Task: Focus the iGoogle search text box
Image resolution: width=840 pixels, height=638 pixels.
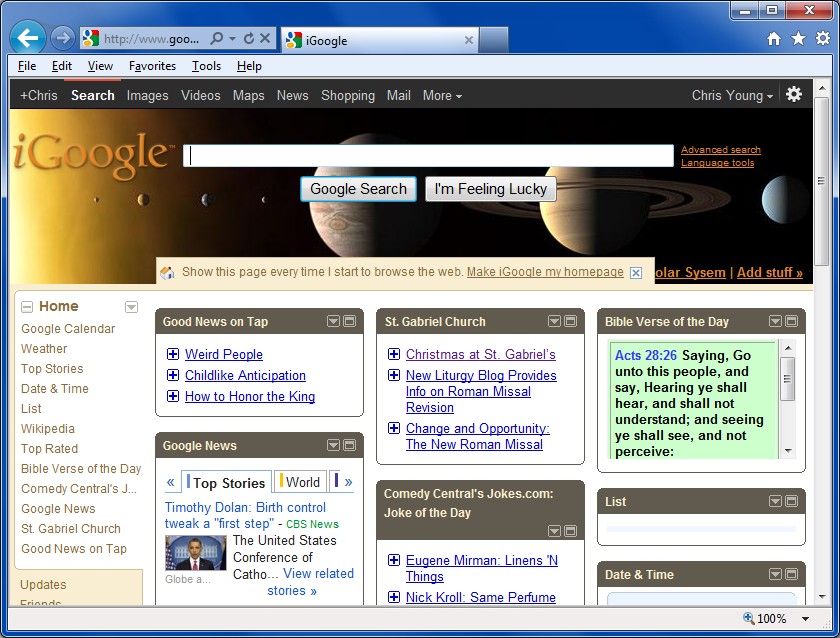Action: (x=428, y=156)
